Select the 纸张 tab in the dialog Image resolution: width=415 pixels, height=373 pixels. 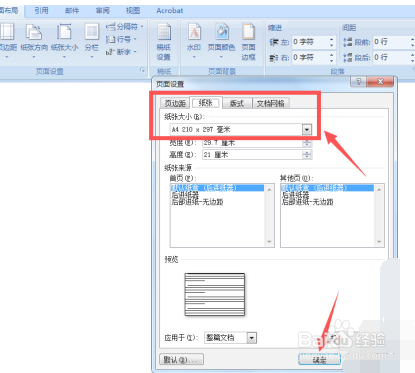[x=205, y=103]
